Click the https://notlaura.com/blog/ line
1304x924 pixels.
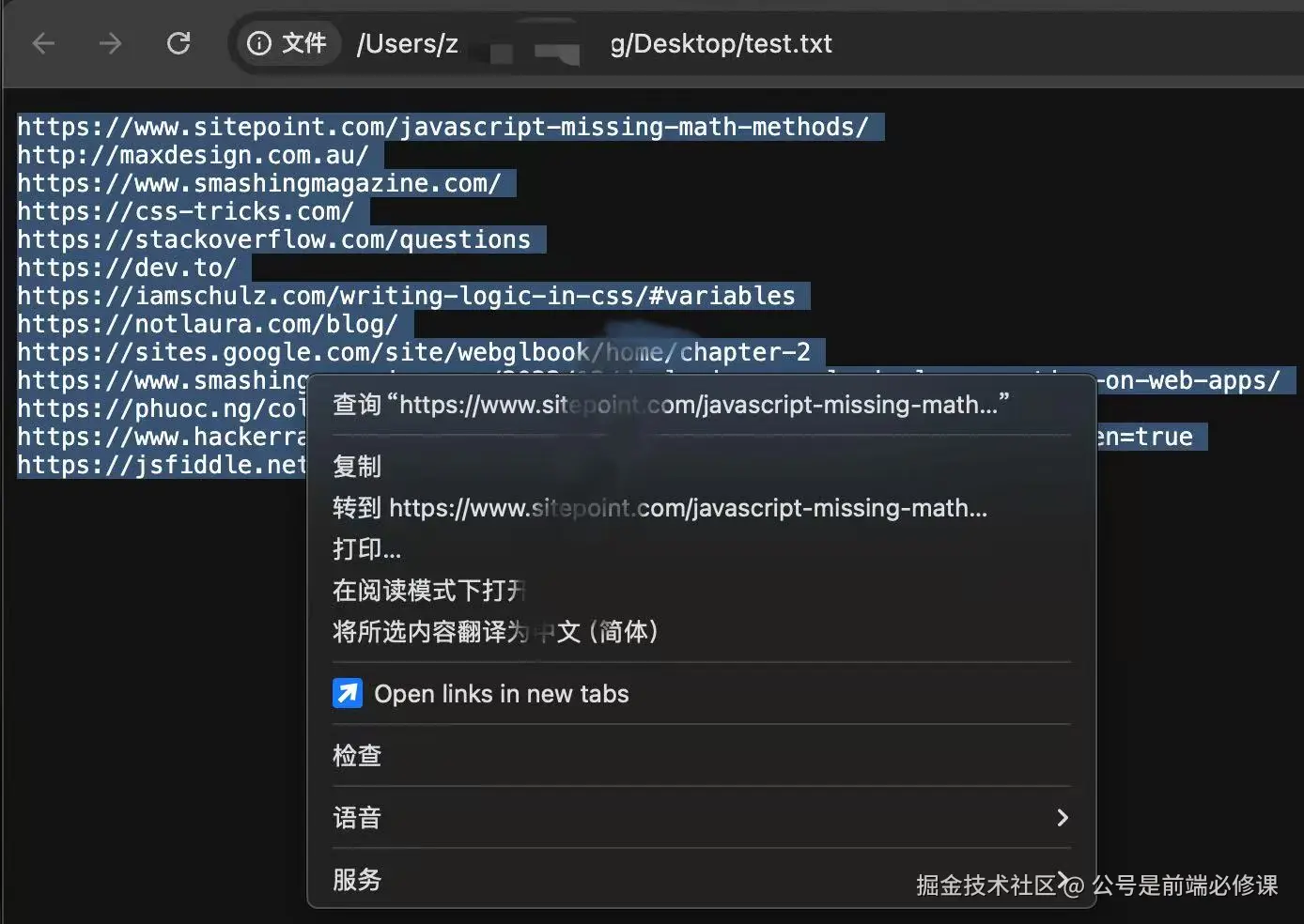[208, 324]
